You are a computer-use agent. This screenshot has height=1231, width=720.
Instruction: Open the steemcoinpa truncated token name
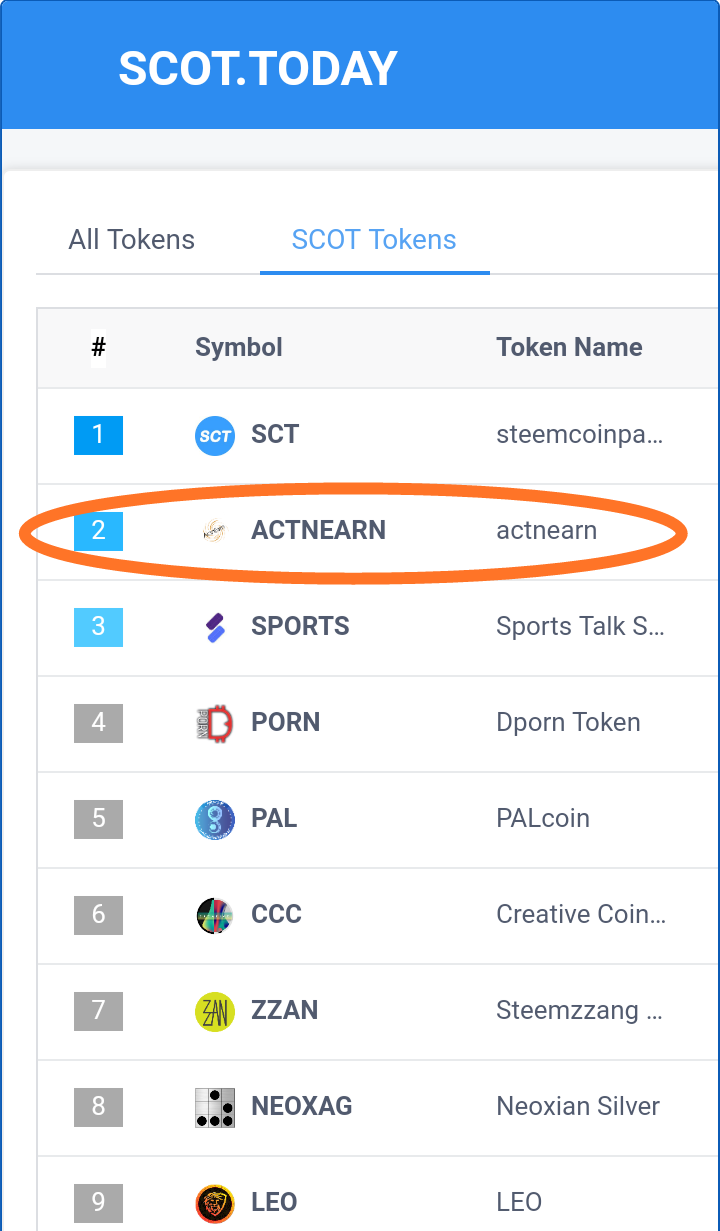point(579,435)
